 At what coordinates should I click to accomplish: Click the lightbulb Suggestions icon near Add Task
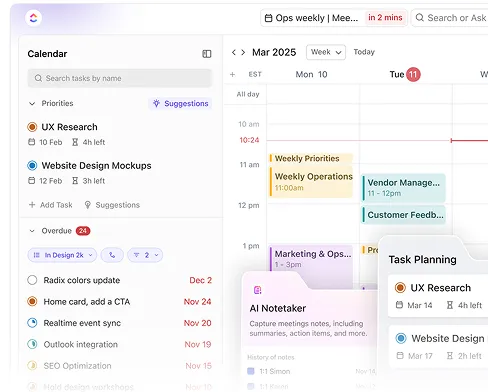pyautogui.click(x=88, y=205)
